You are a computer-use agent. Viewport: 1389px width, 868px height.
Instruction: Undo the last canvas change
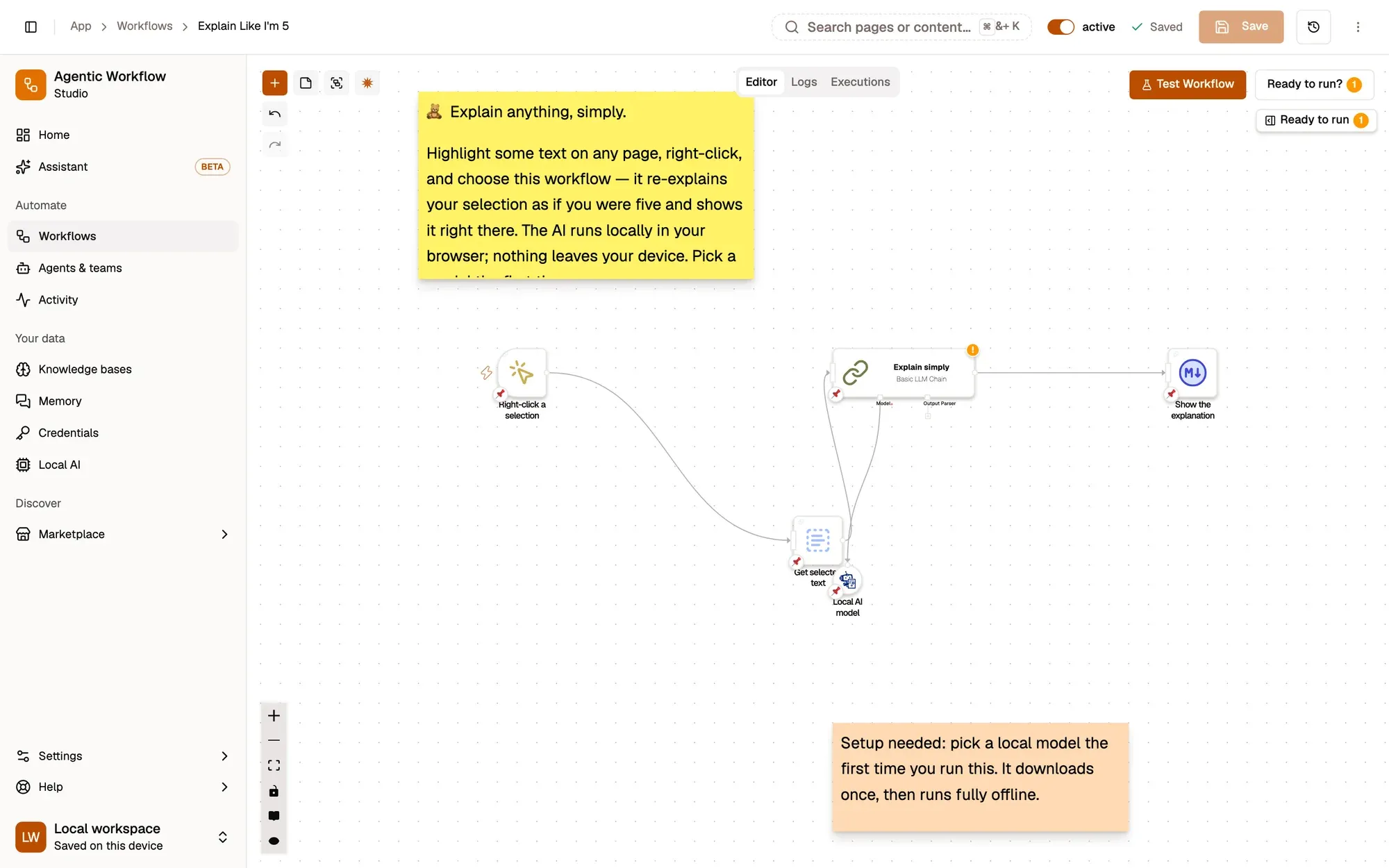pyautogui.click(x=275, y=114)
